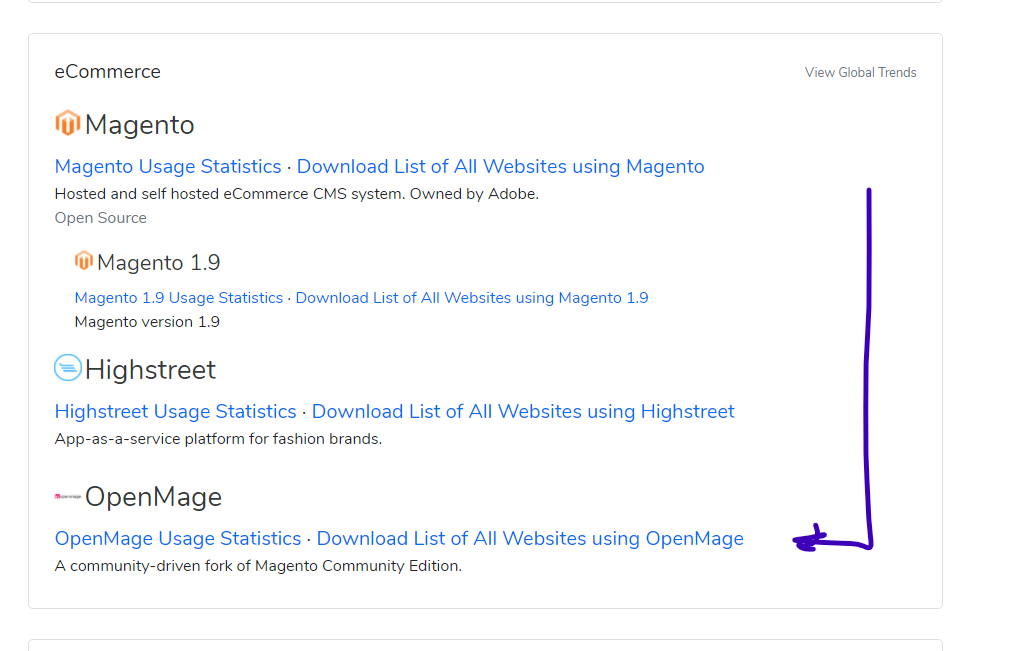The height and width of the screenshot is (651, 1017).
Task: Open Highstreet Usage Statistics link
Action: click(x=175, y=412)
